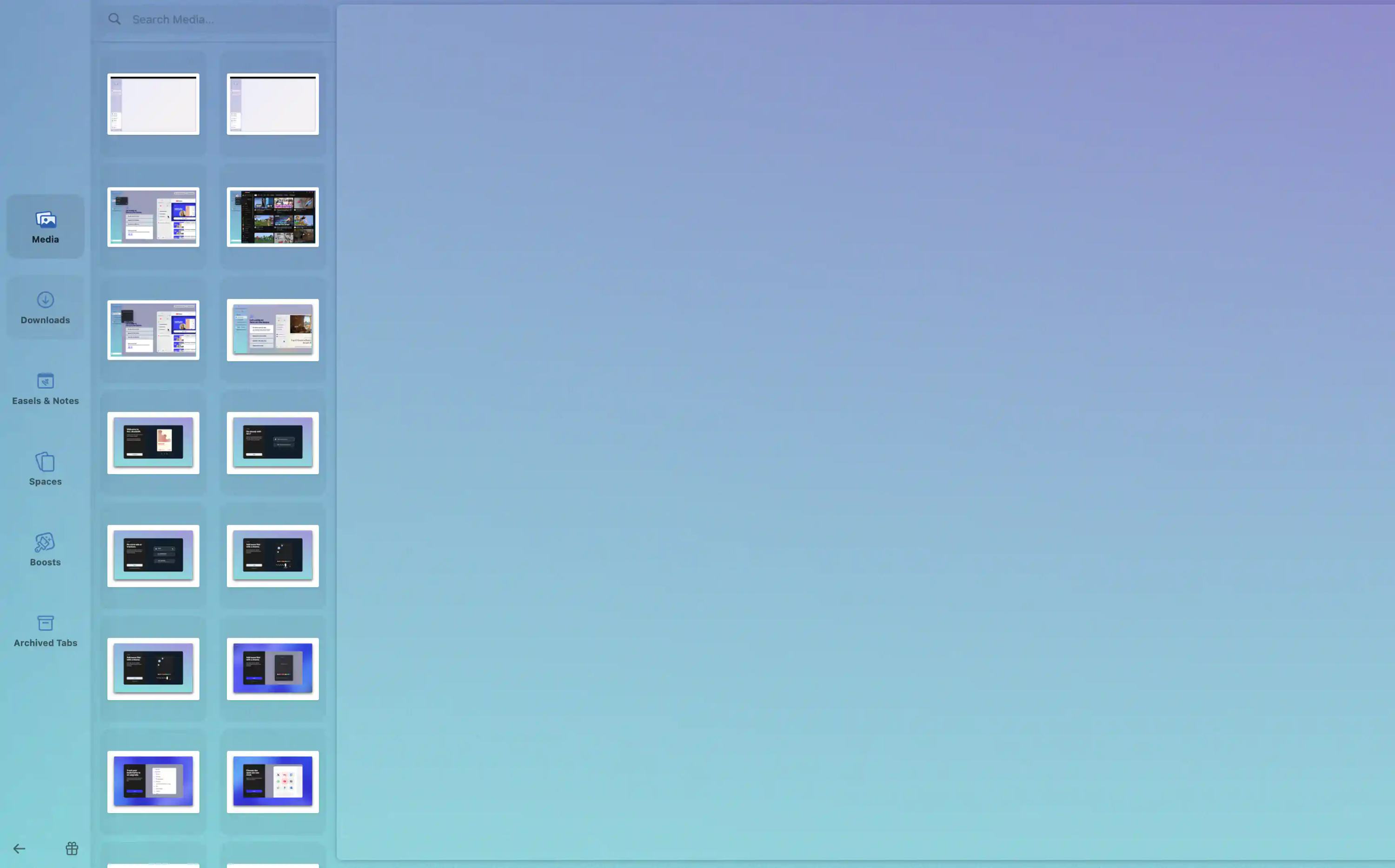Select the thumbnail with the salmon card
Viewport: 1395px width, 868px height.
pyautogui.click(x=153, y=443)
